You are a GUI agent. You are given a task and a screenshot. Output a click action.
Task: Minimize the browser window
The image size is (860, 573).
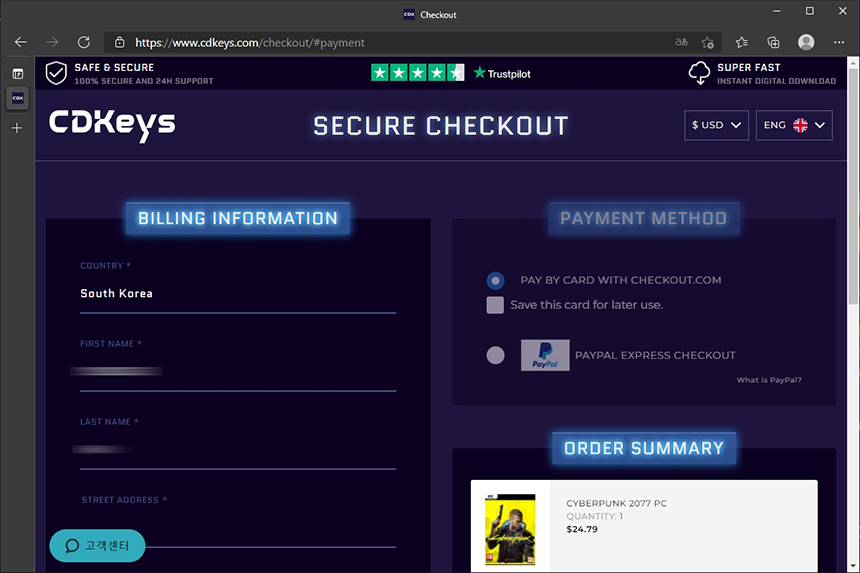click(777, 12)
